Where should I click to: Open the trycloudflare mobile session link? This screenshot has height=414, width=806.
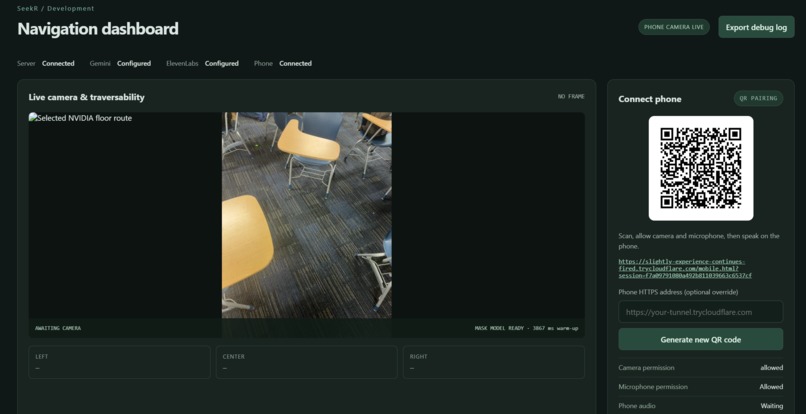pyautogui.click(x=685, y=268)
